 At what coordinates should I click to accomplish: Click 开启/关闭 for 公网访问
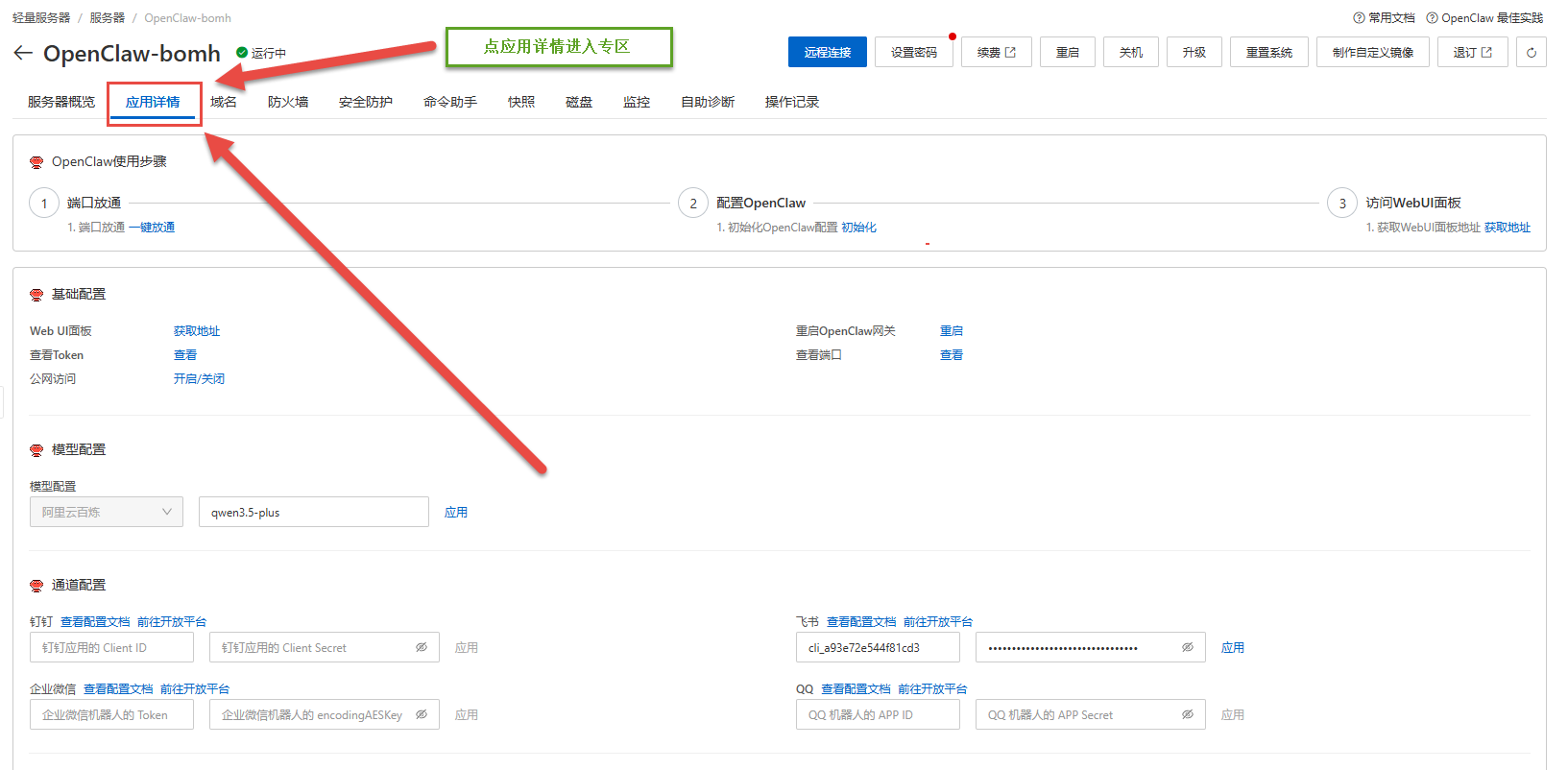(x=199, y=379)
